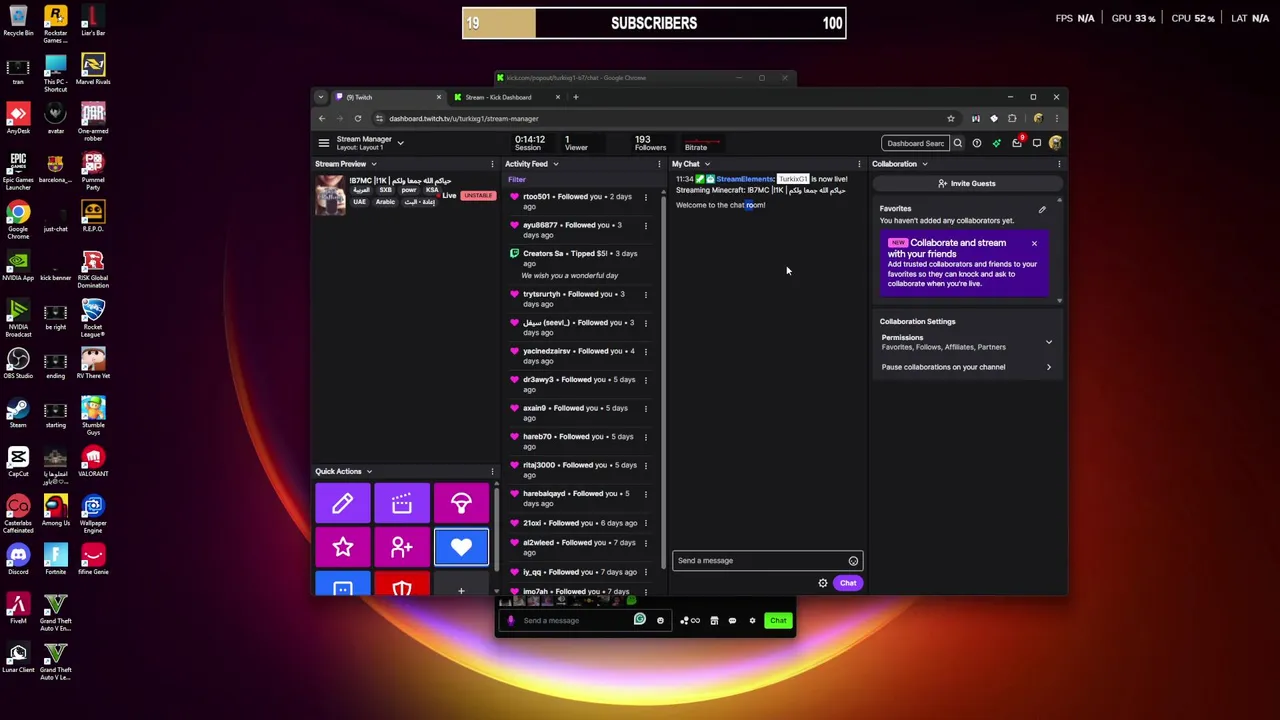This screenshot has height=720, width=1280.
Task: Click the star quick action tile
Action: [342, 547]
